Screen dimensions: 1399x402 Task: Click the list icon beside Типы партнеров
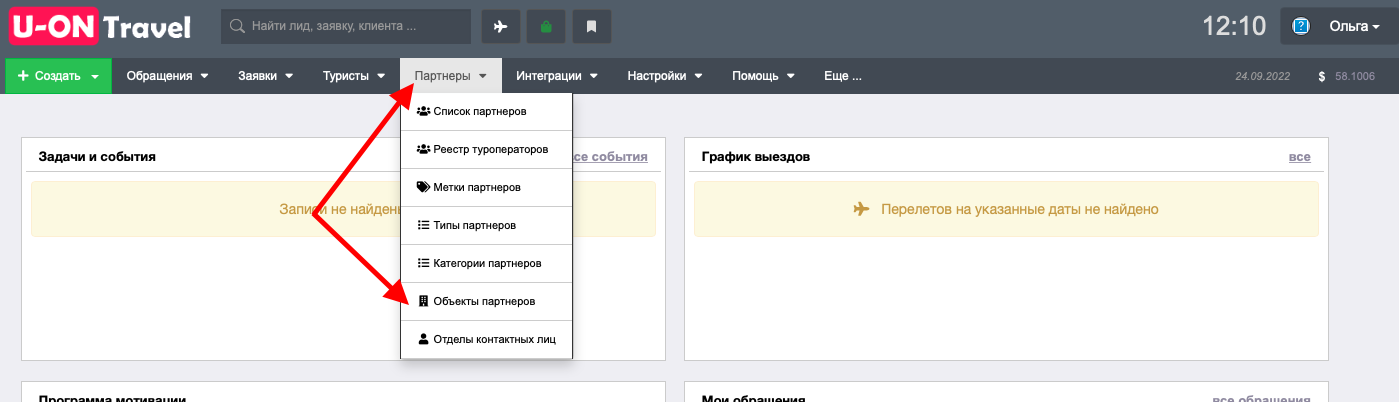pyautogui.click(x=423, y=225)
